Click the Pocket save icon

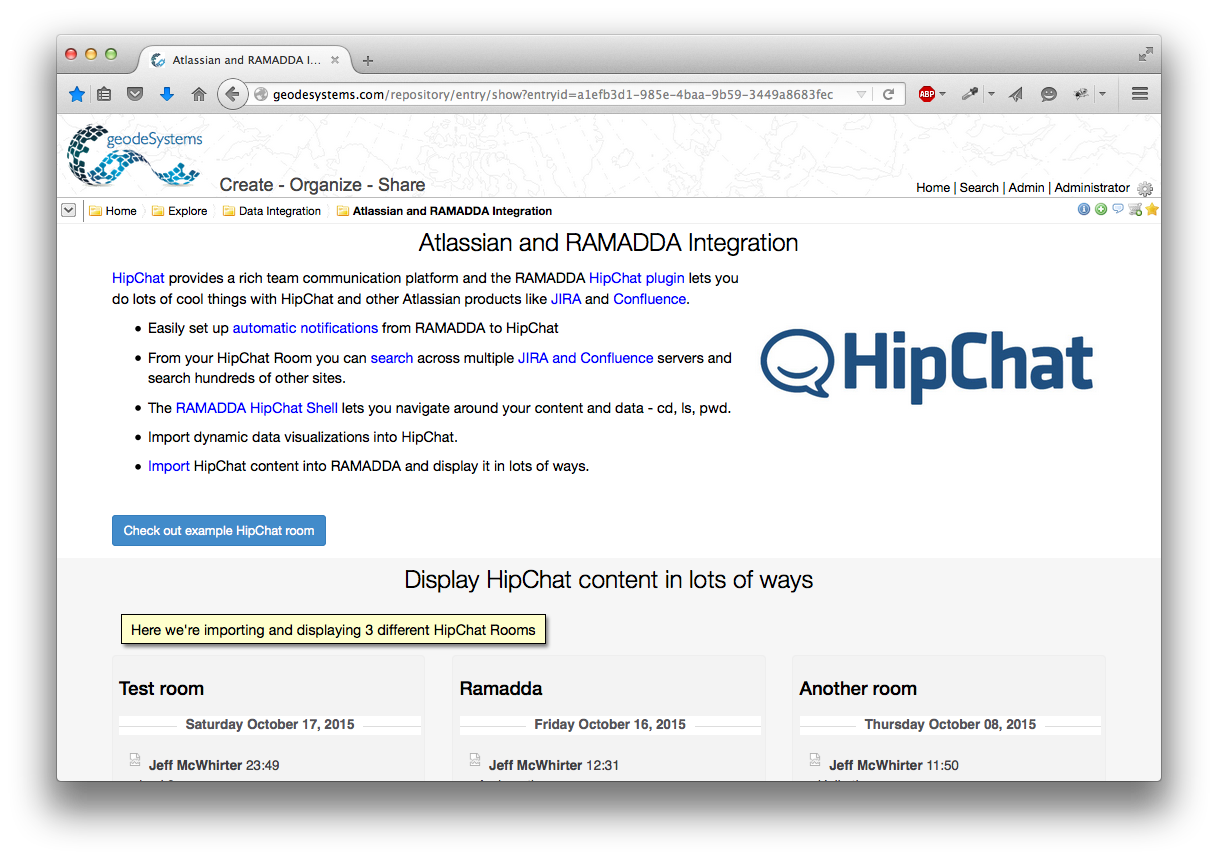pos(135,94)
